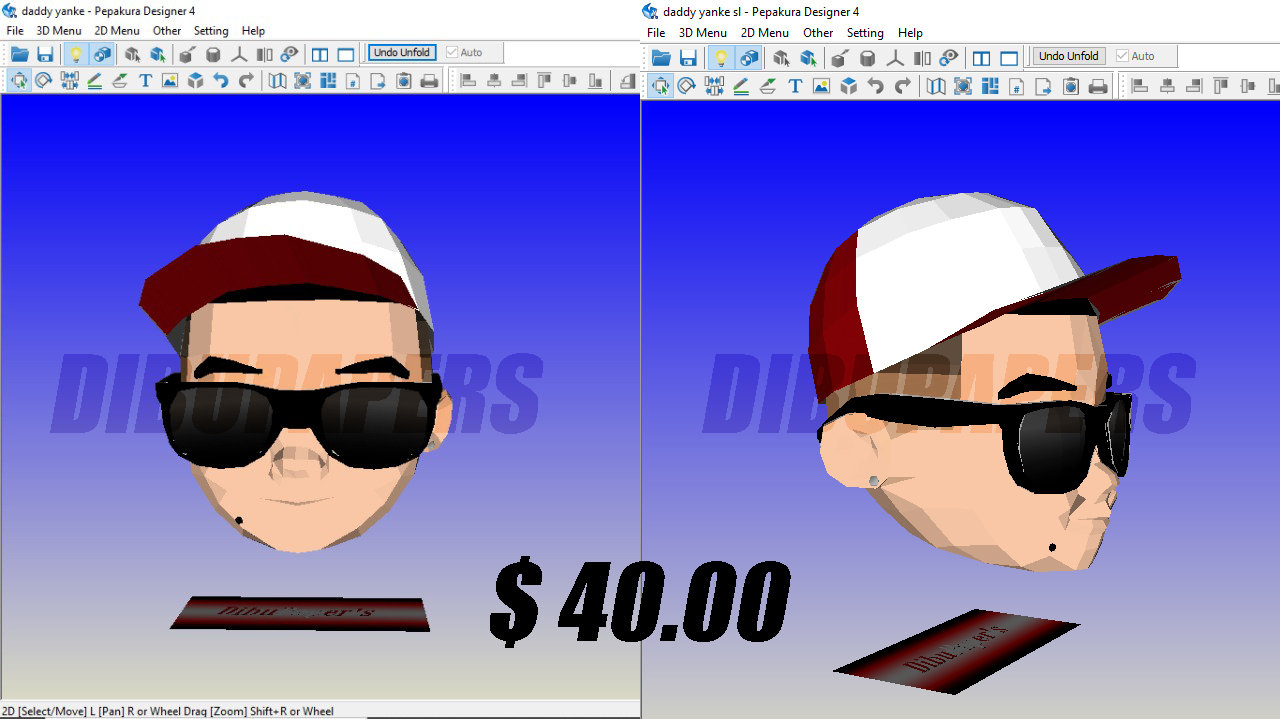
Task: Click the cube-with-pencil icon in left window
Action: tap(187, 54)
